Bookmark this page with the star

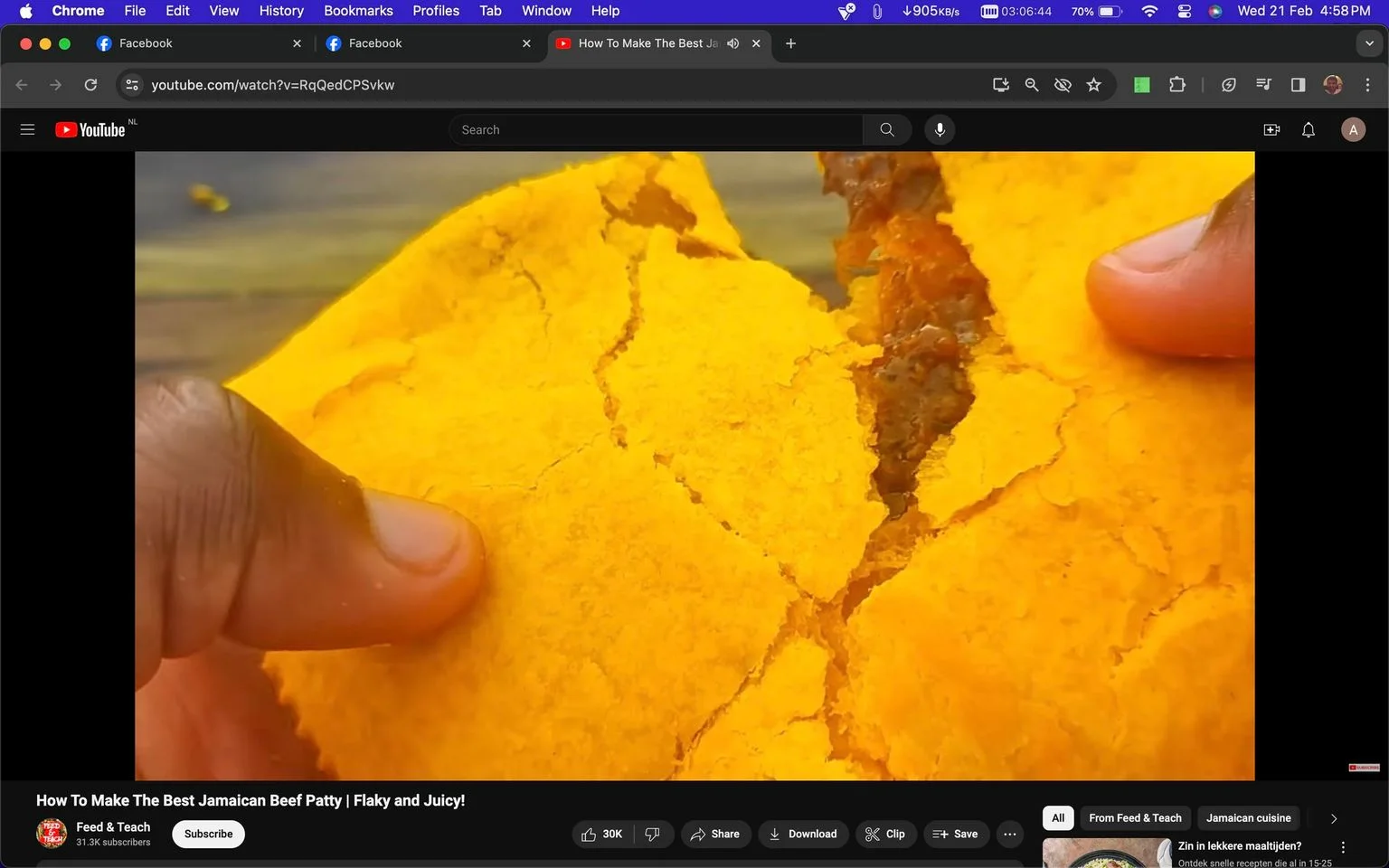click(1093, 84)
